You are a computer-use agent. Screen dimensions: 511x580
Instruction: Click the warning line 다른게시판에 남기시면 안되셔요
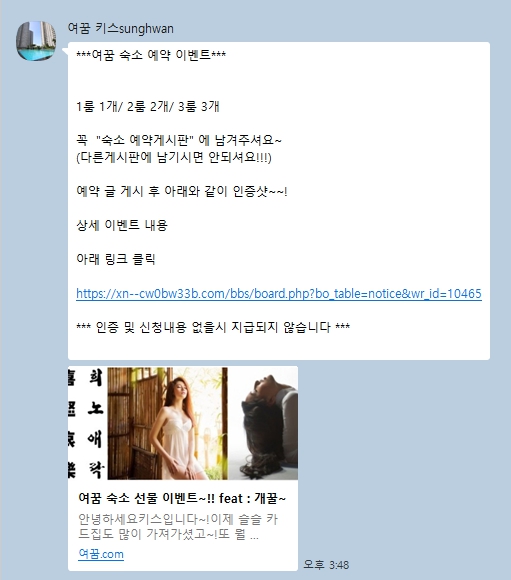(174, 158)
